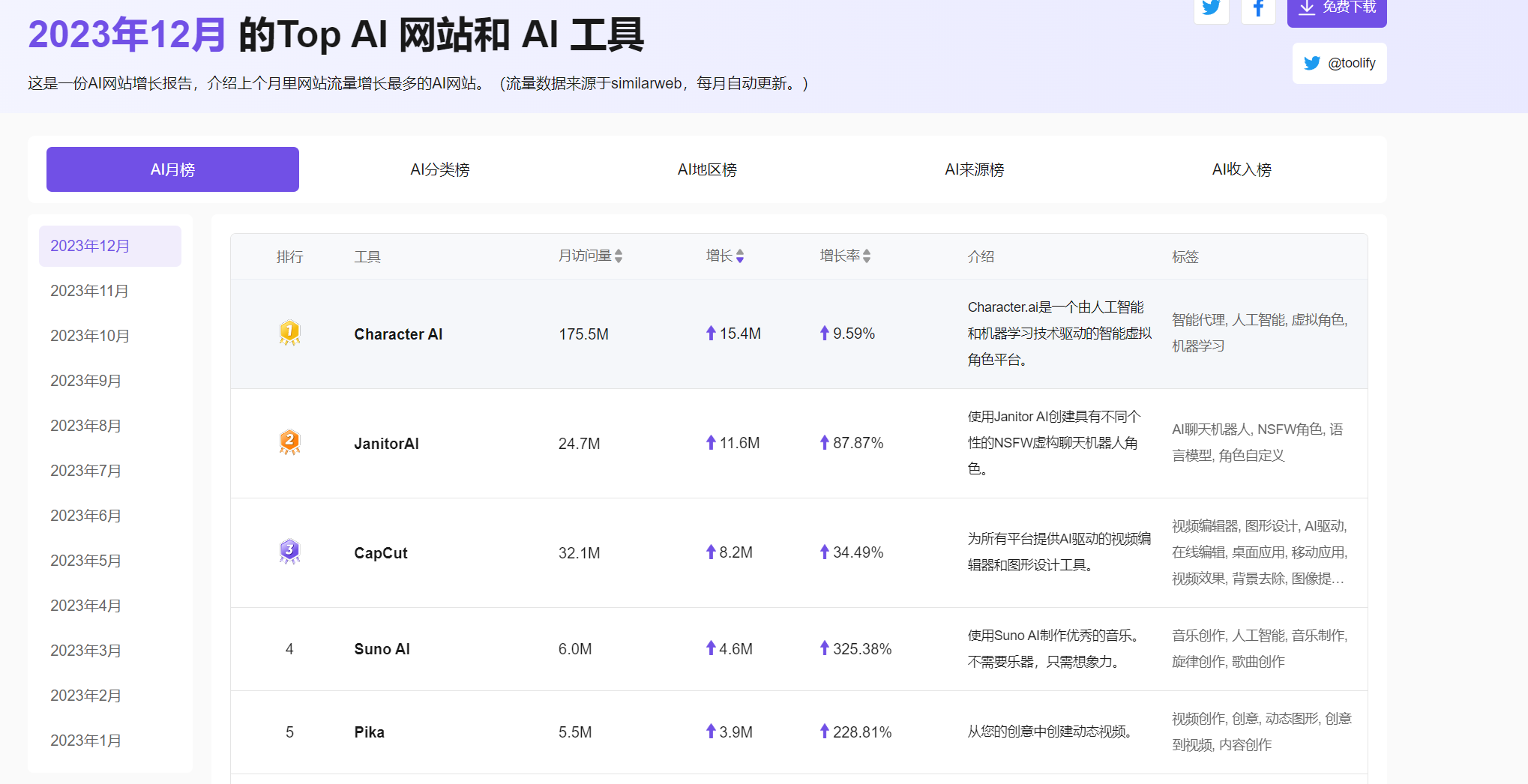Click the orange rank 2 medal icon
Image resolution: width=1528 pixels, height=784 pixels.
289,442
